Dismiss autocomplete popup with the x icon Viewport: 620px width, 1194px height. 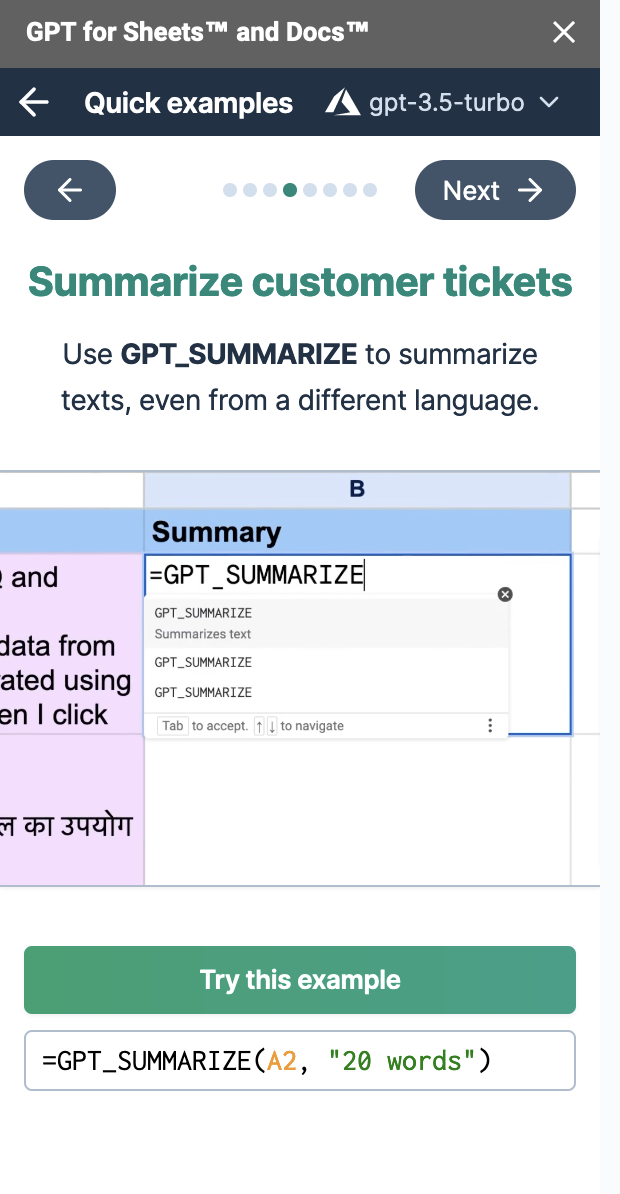(x=505, y=595)
